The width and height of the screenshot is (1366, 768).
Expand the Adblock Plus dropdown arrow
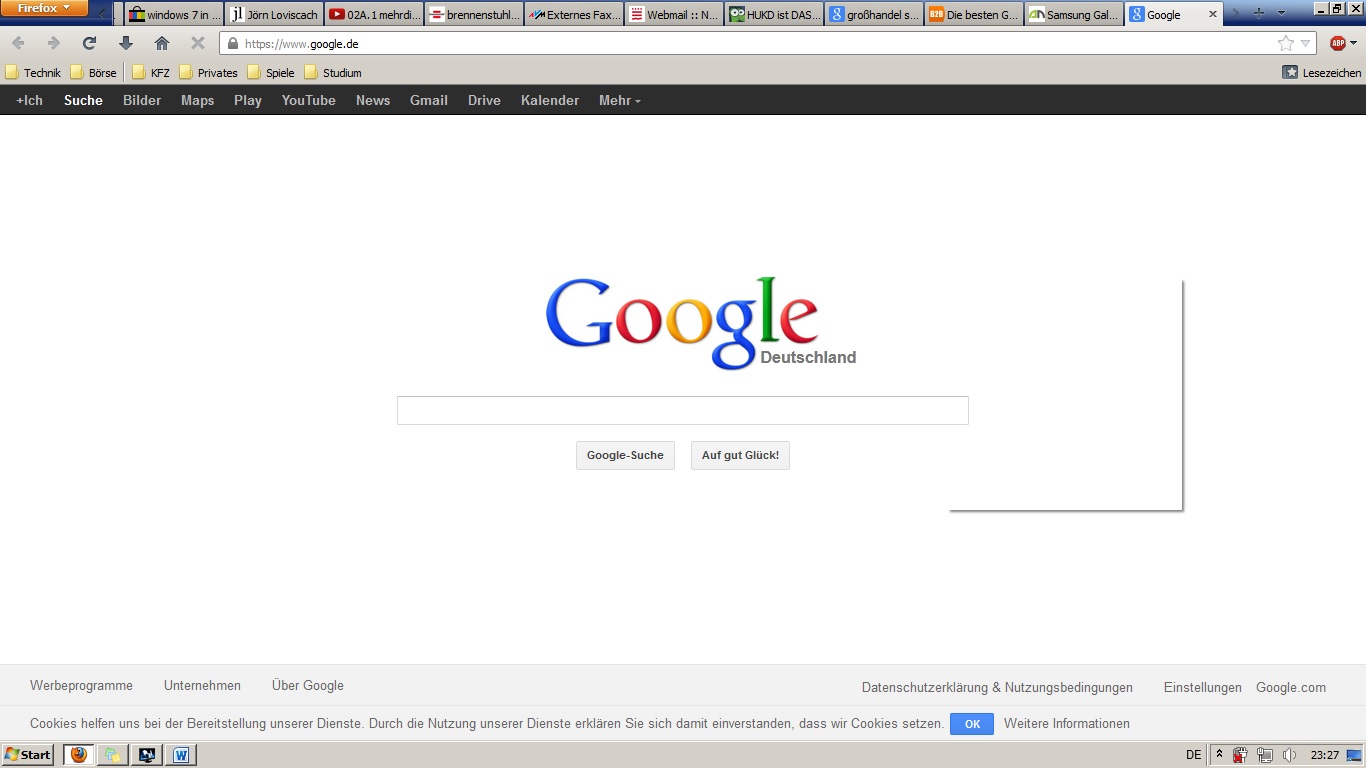(x=1354, y=43)
